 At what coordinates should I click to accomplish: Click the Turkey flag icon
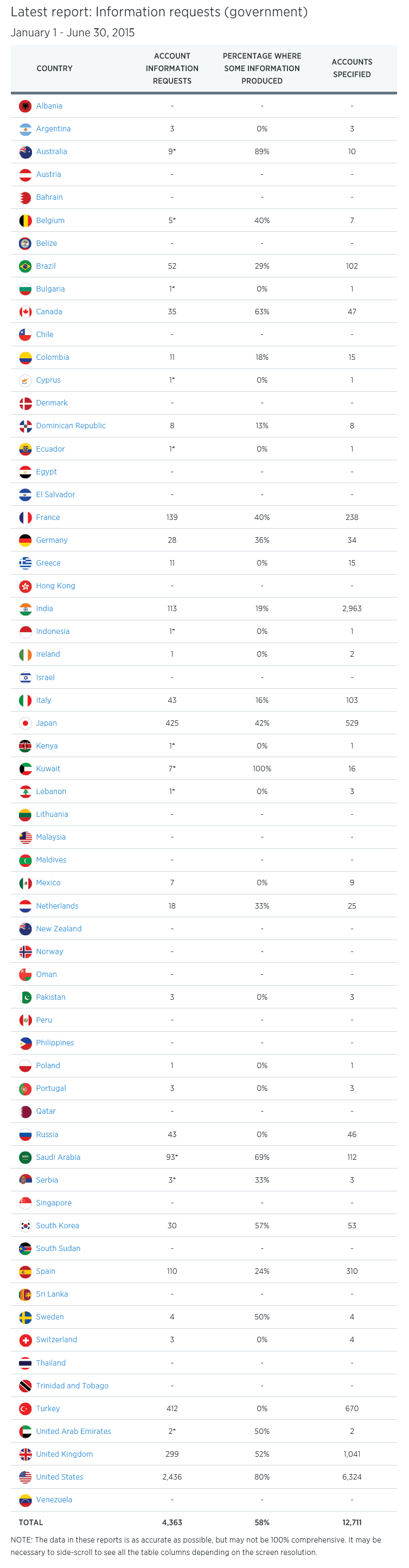25,1408
